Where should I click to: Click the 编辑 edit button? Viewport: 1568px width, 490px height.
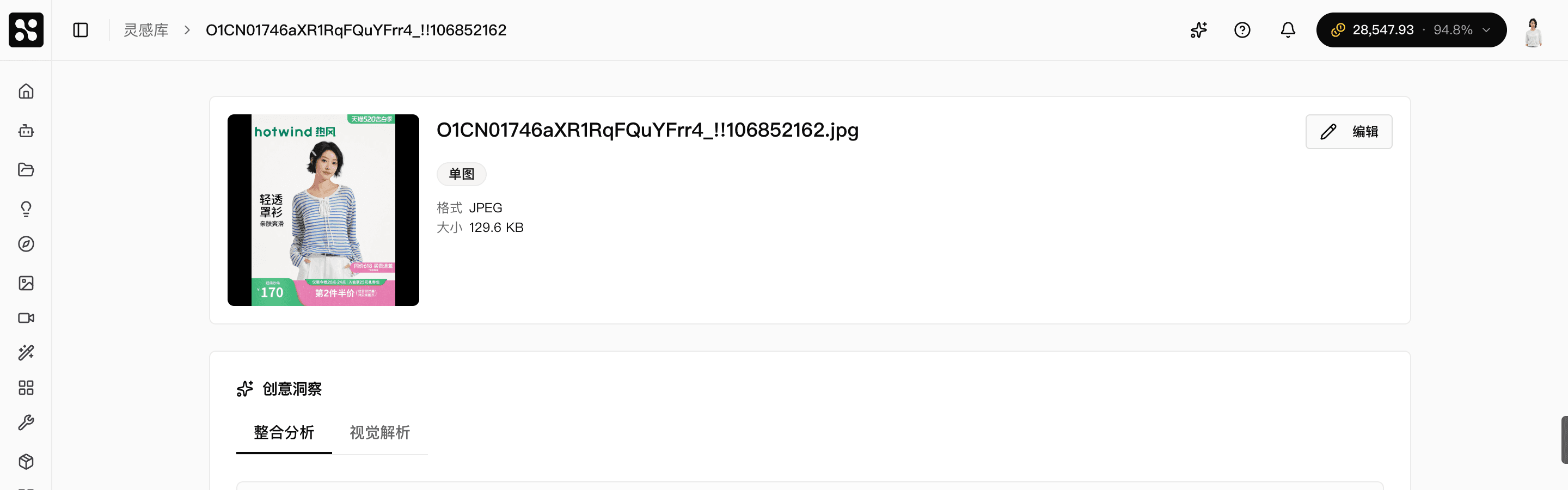click(1348, 131)
